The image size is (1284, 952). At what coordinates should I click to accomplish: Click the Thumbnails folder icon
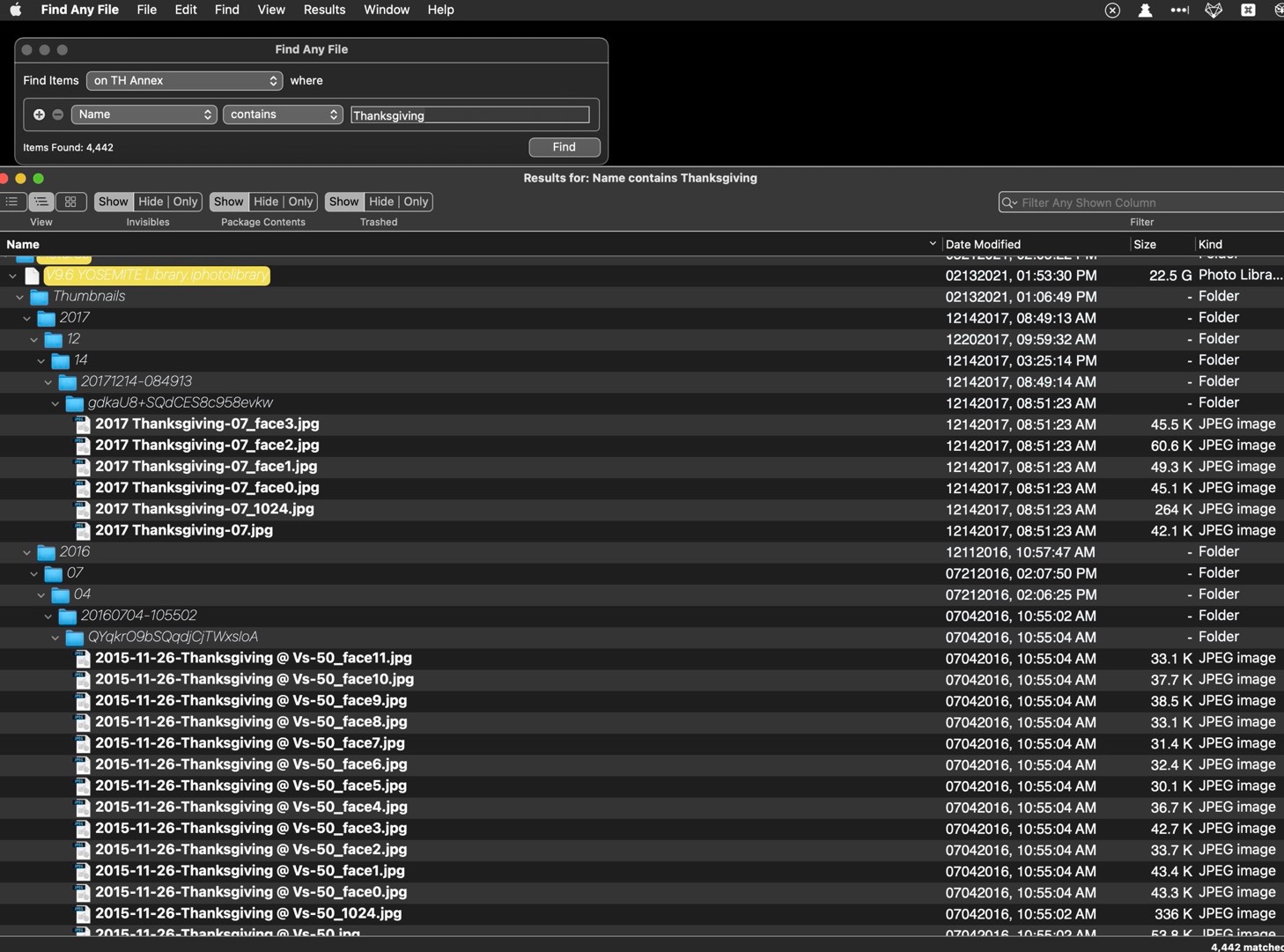(x=39, y=297)
